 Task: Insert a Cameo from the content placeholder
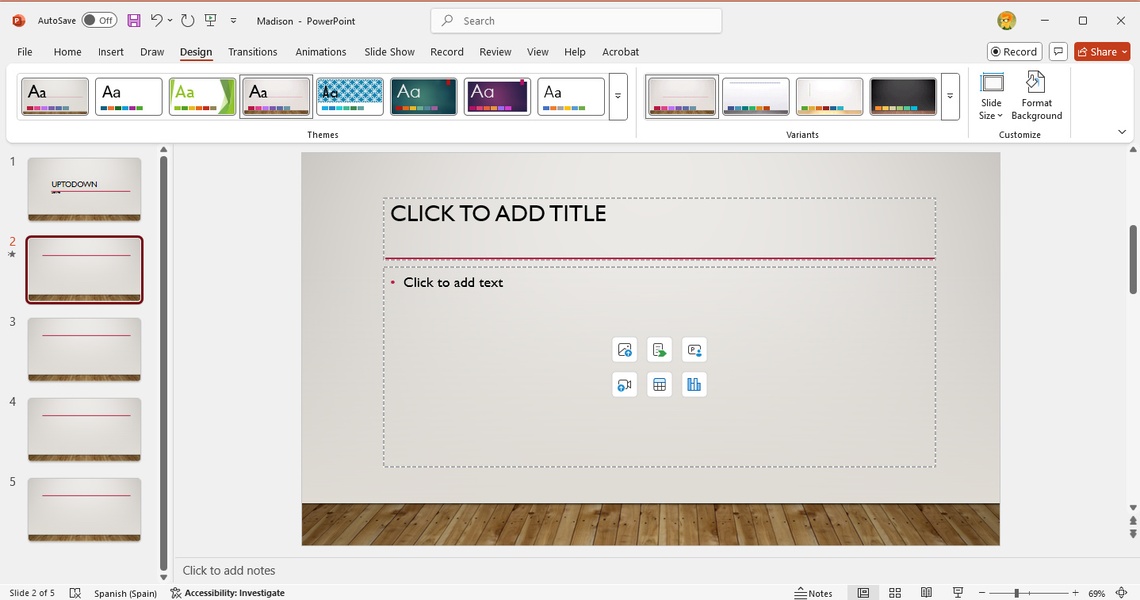[x=694, y=349]
